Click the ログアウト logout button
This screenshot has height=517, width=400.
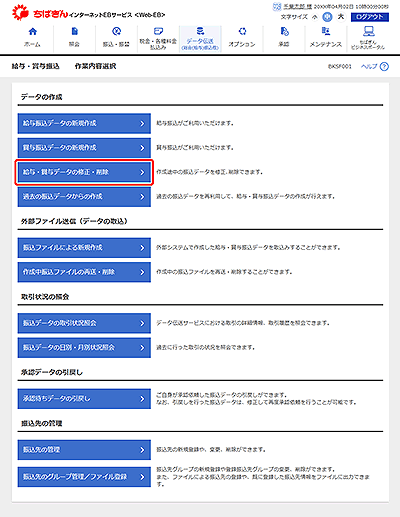point(370,17)
